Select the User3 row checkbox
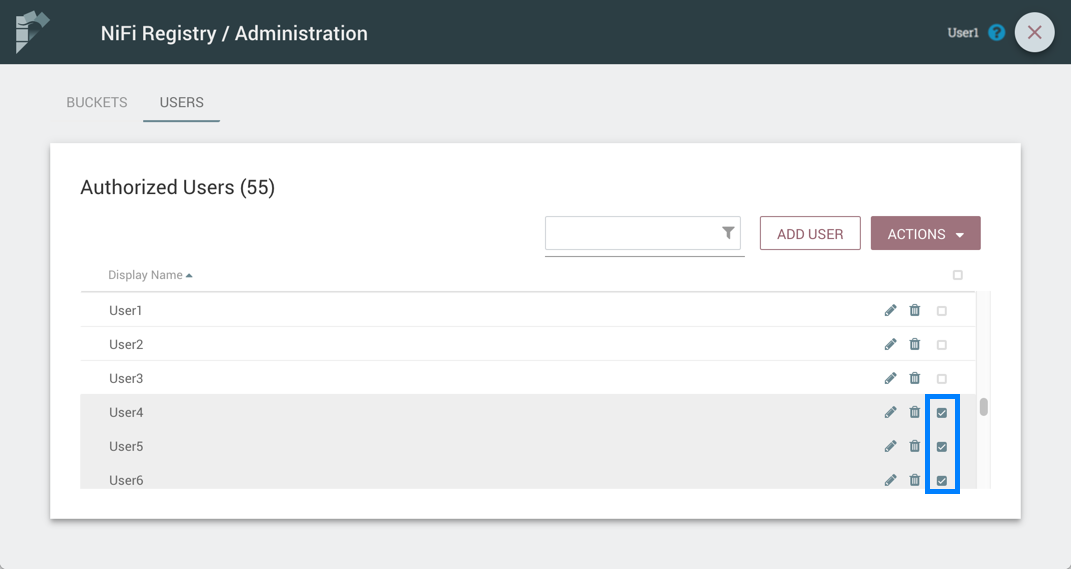Viewport: 1071px width, 569px height. point(942,379)
